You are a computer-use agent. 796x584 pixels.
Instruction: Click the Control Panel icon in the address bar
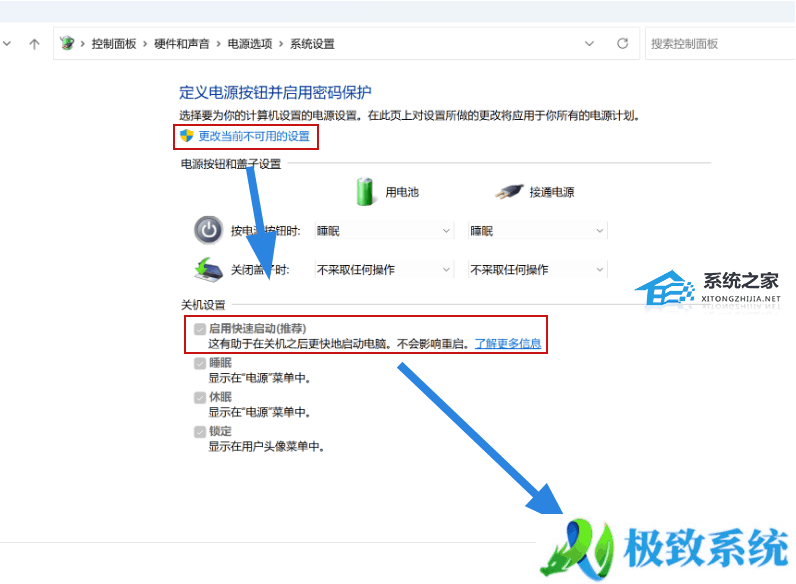coord(67,43)
